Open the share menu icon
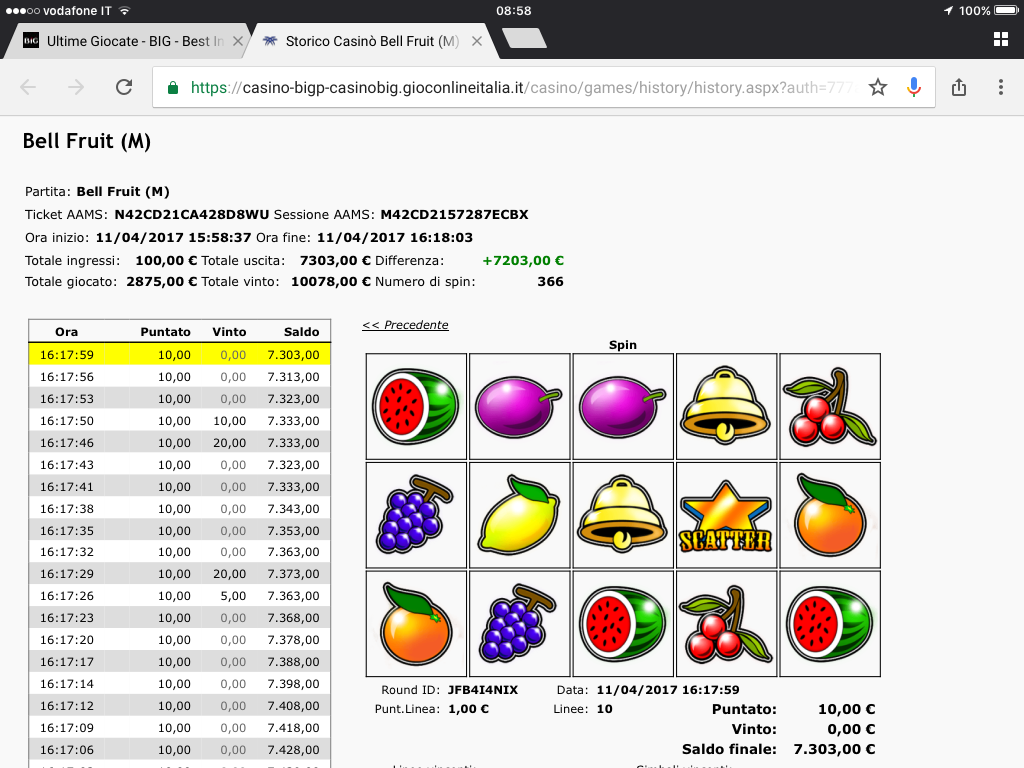The height and width of the screenshot is (768, 1024). 959,87
